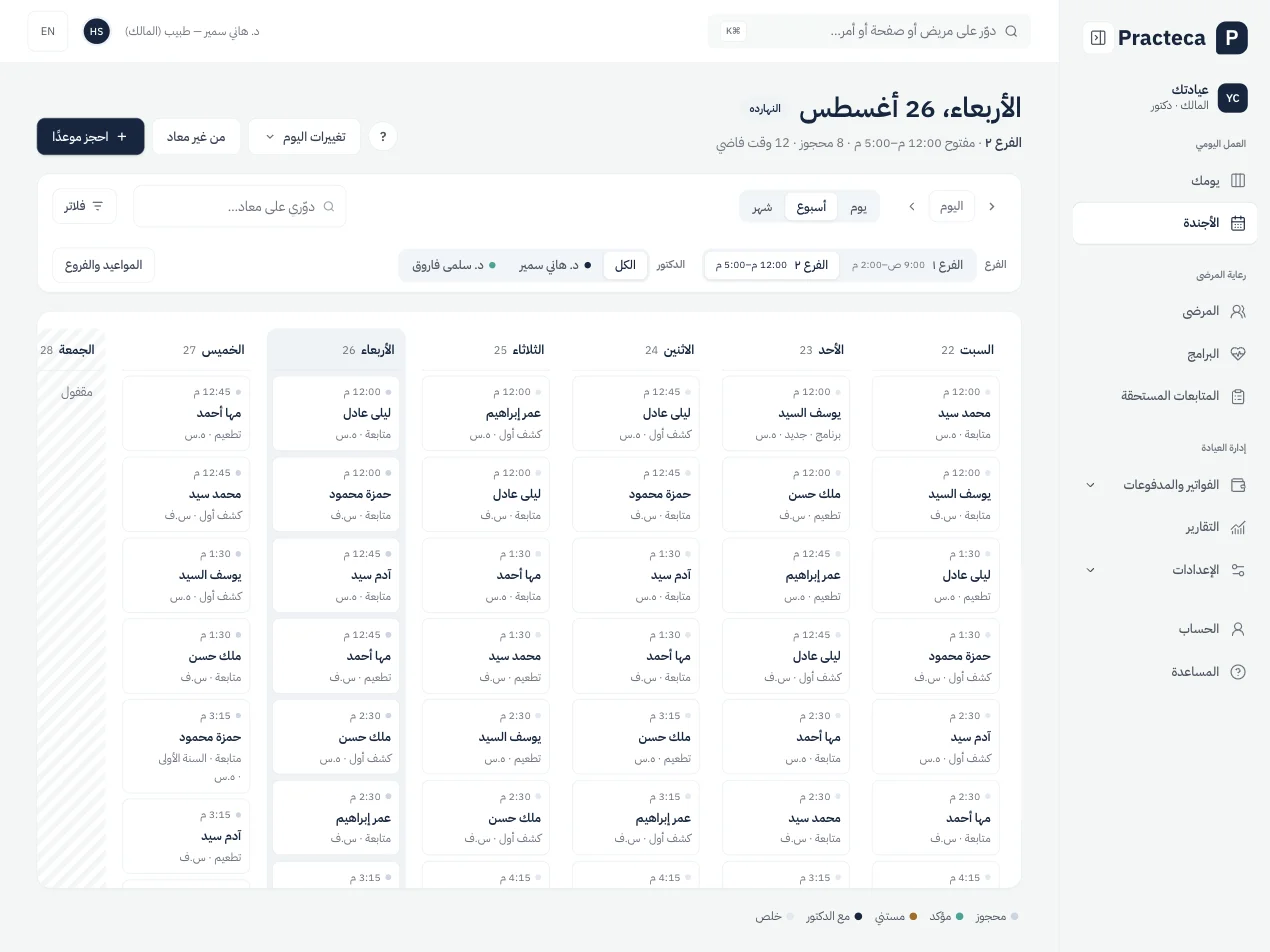Collapse the sidebar with the panel icon
The width and height of the screenshot is (1270, 952).
pyautogui.click(x=1098, y=38)
